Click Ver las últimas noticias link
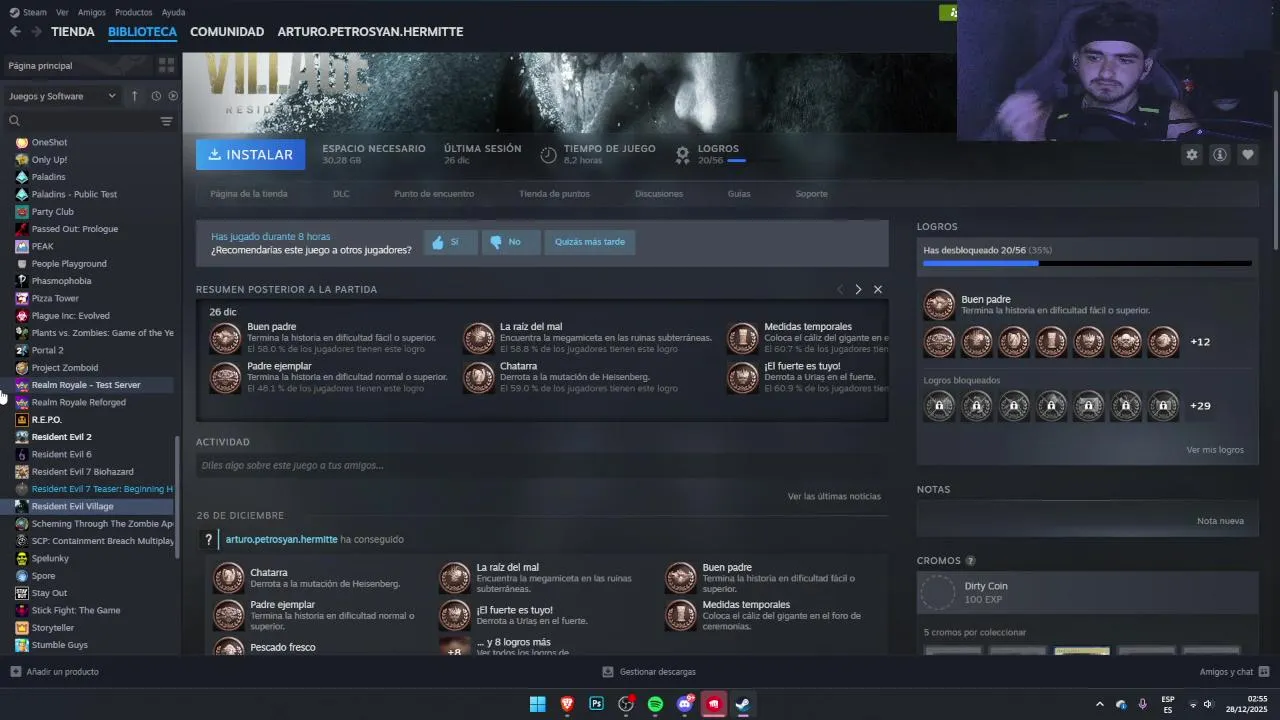The height and width of the screenshot is (720, 1280). pyautogui.click(x=834, y=496)
